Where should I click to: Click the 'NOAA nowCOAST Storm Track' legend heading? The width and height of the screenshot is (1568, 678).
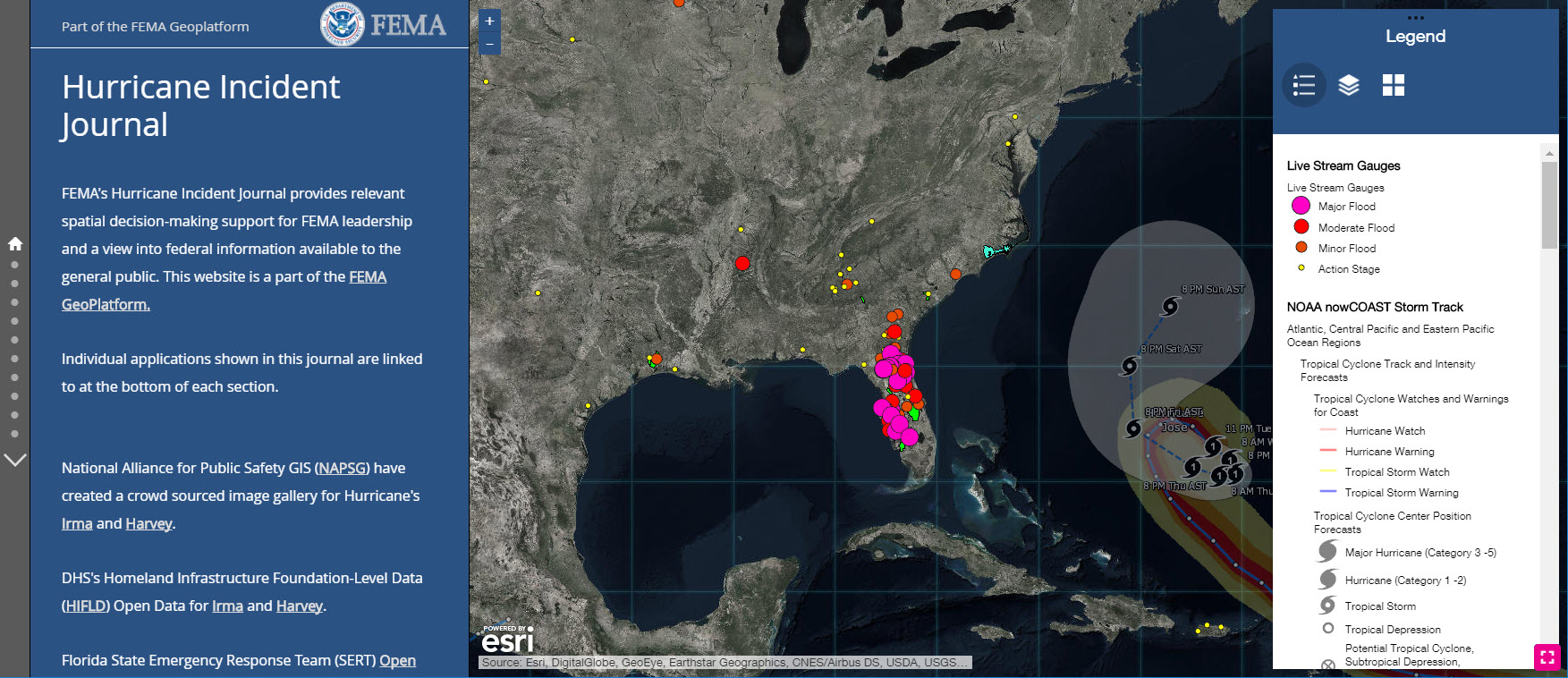(1375, 307)
